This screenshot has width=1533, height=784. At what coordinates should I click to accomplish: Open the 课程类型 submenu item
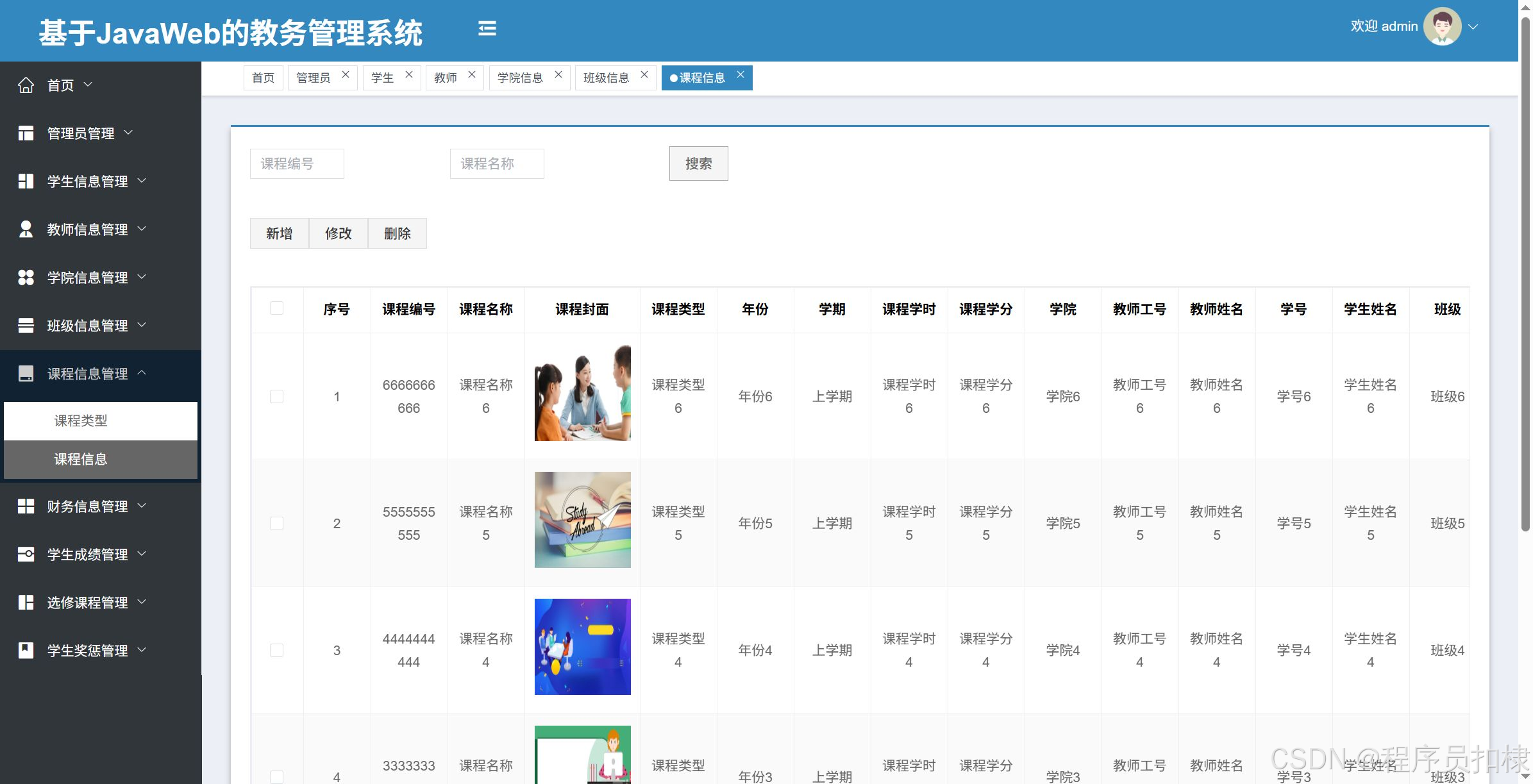point(81,421)
